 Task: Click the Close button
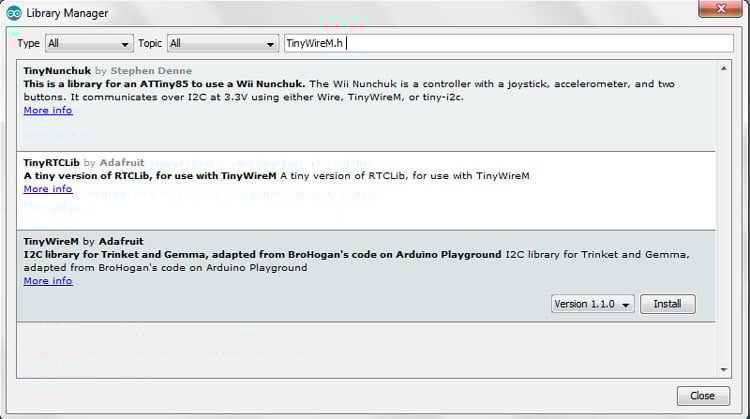702,395
